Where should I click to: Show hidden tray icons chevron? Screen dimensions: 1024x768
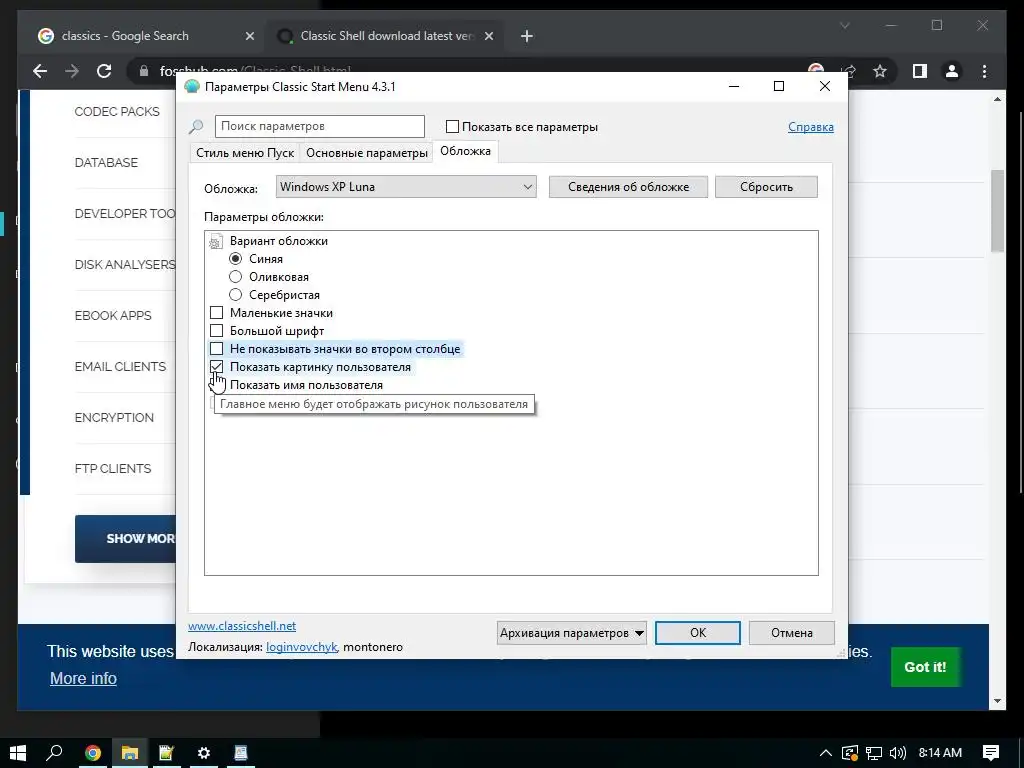[x=825, y=753]
